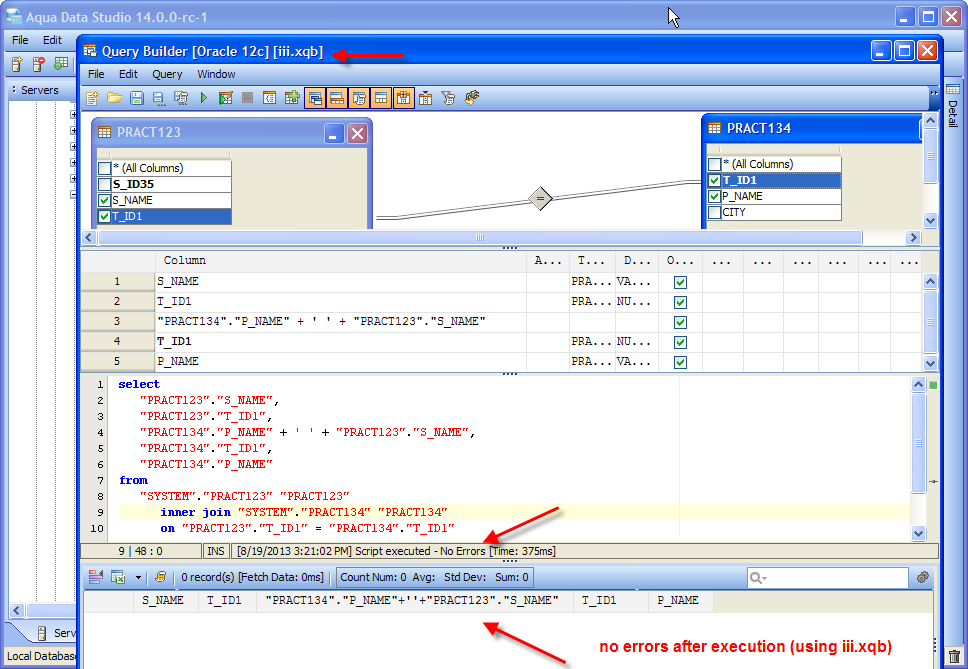Open the Window menu in Query Builder
968x669 pixels.
pyautogui.click(x=216, y=74)
